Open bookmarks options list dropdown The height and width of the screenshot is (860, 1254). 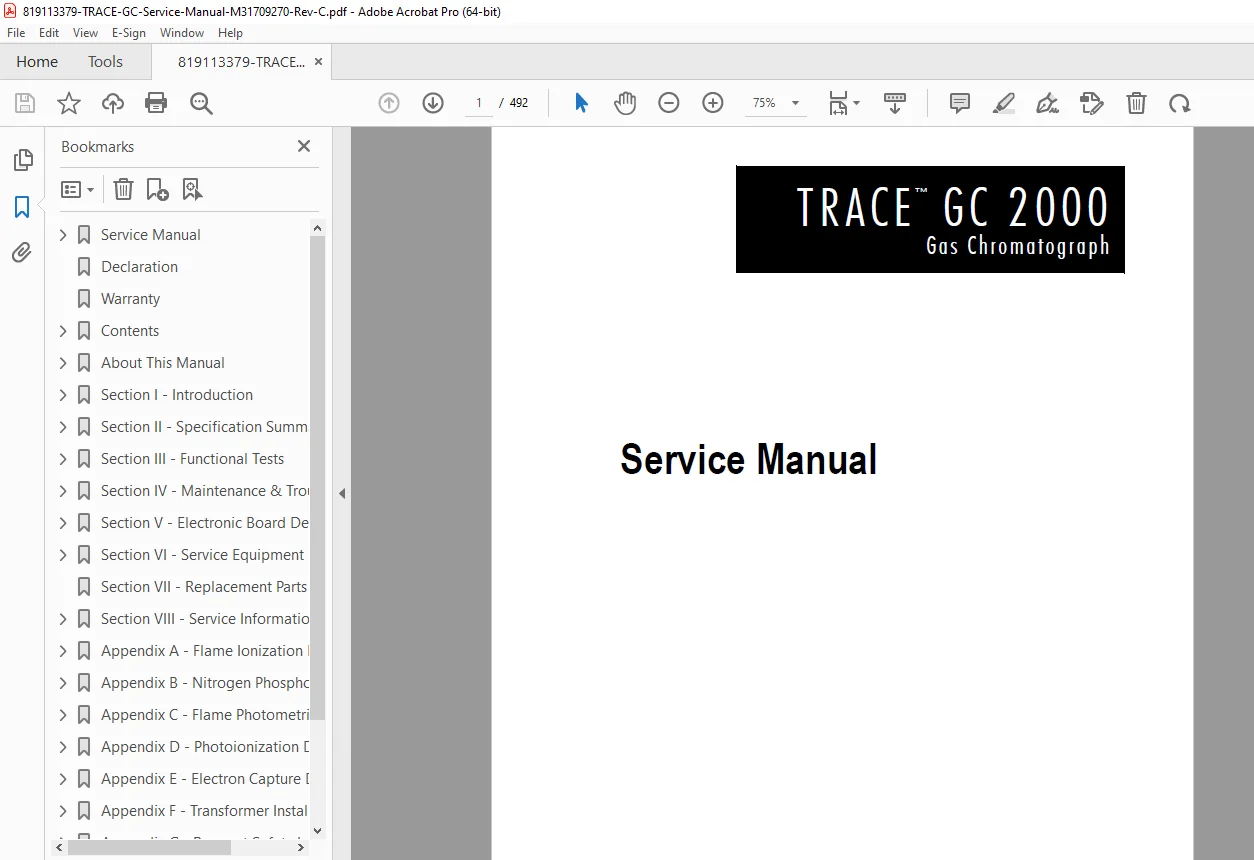tap(77, 189)
